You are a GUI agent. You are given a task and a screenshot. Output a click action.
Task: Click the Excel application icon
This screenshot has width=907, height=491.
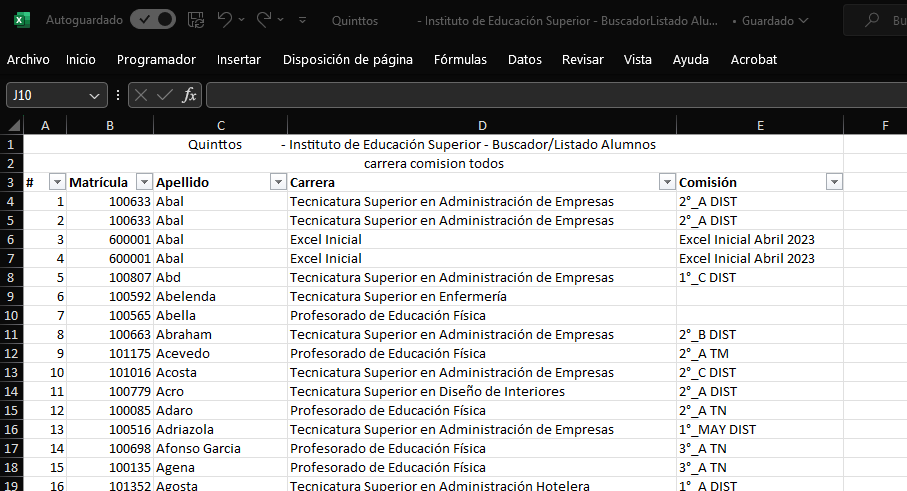21,20
